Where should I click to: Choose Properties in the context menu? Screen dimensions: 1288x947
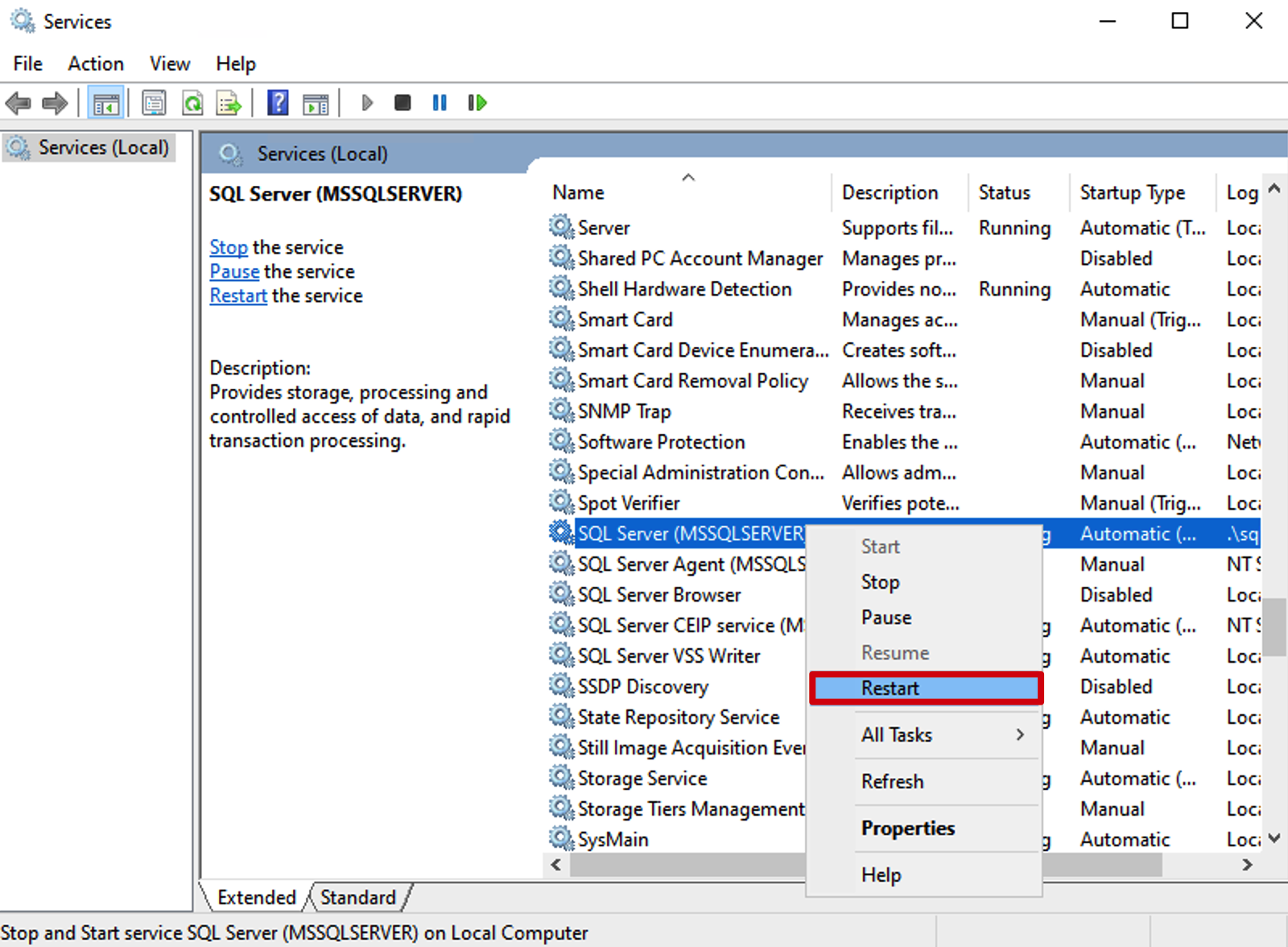pos(925,829)
